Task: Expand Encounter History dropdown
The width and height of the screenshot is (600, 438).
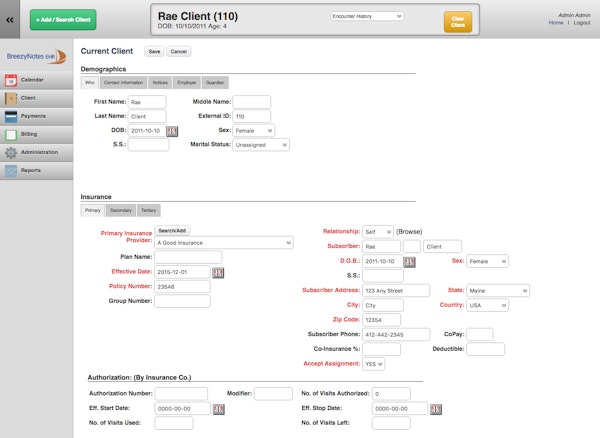Action: [x=367, y=16]
